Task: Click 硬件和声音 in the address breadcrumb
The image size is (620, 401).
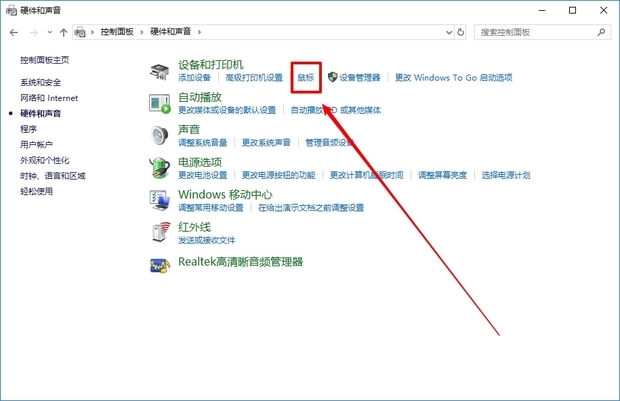Action: [170, 32]
